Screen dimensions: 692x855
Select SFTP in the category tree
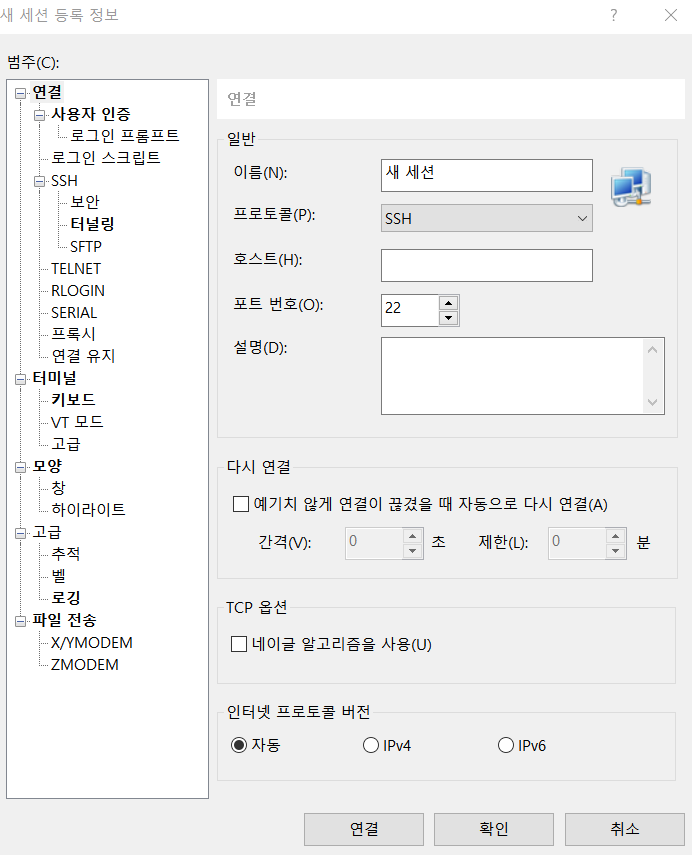[x=86, y=246]
